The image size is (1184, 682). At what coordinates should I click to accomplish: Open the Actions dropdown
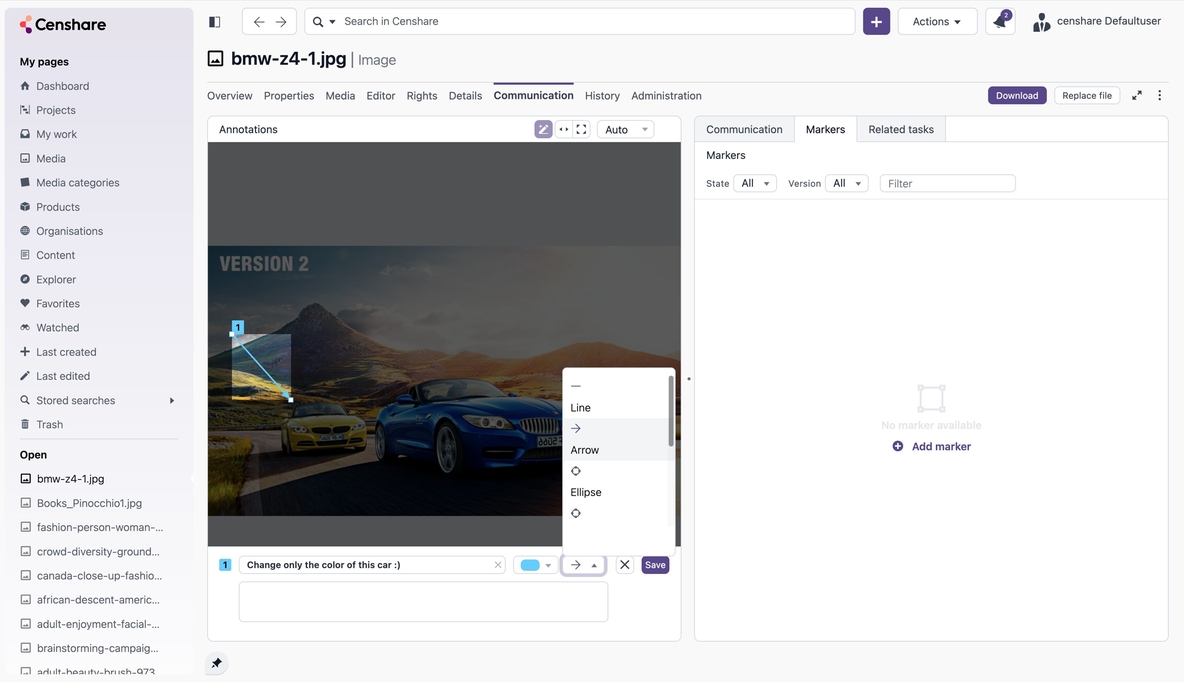(936, 22)
